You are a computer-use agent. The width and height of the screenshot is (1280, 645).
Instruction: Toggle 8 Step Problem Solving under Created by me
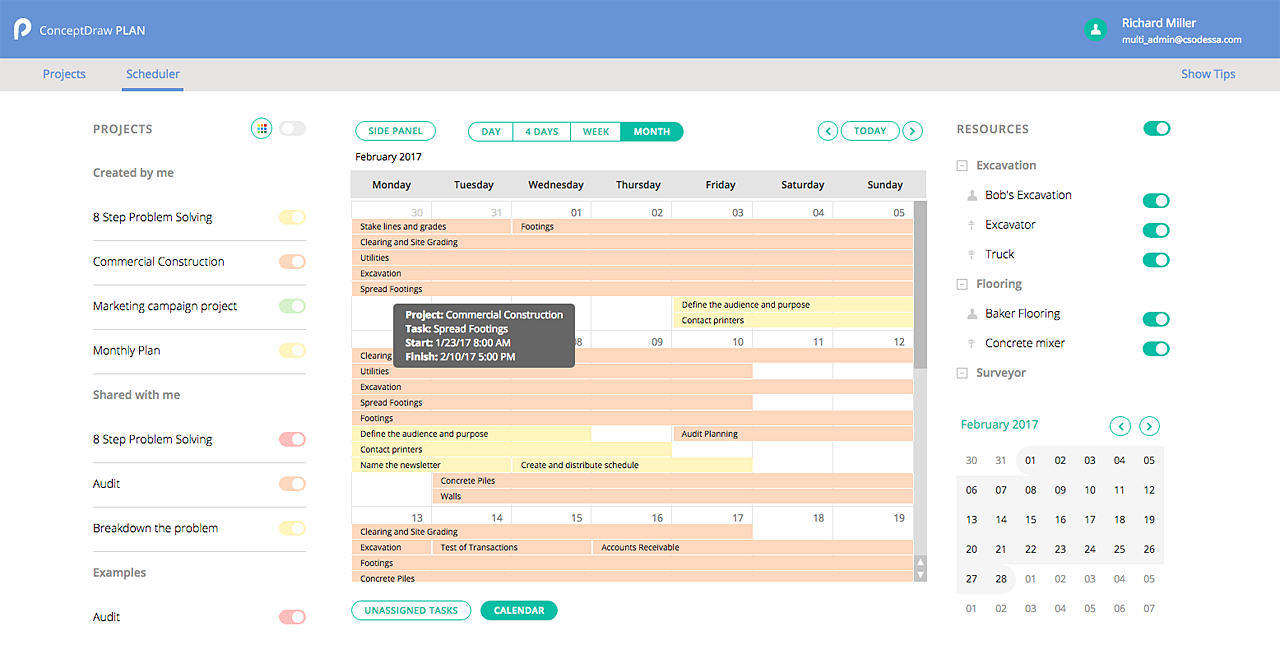(292, 217)
